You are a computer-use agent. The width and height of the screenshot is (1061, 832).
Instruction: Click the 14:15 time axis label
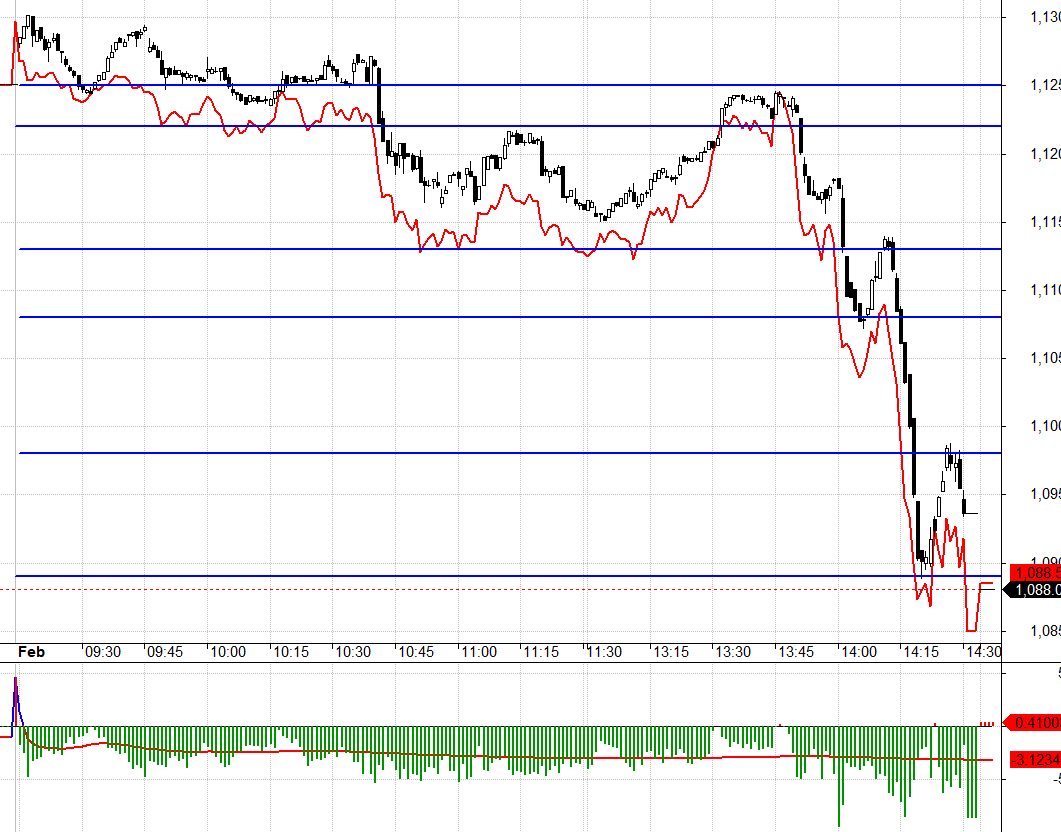tap(921, 651)
